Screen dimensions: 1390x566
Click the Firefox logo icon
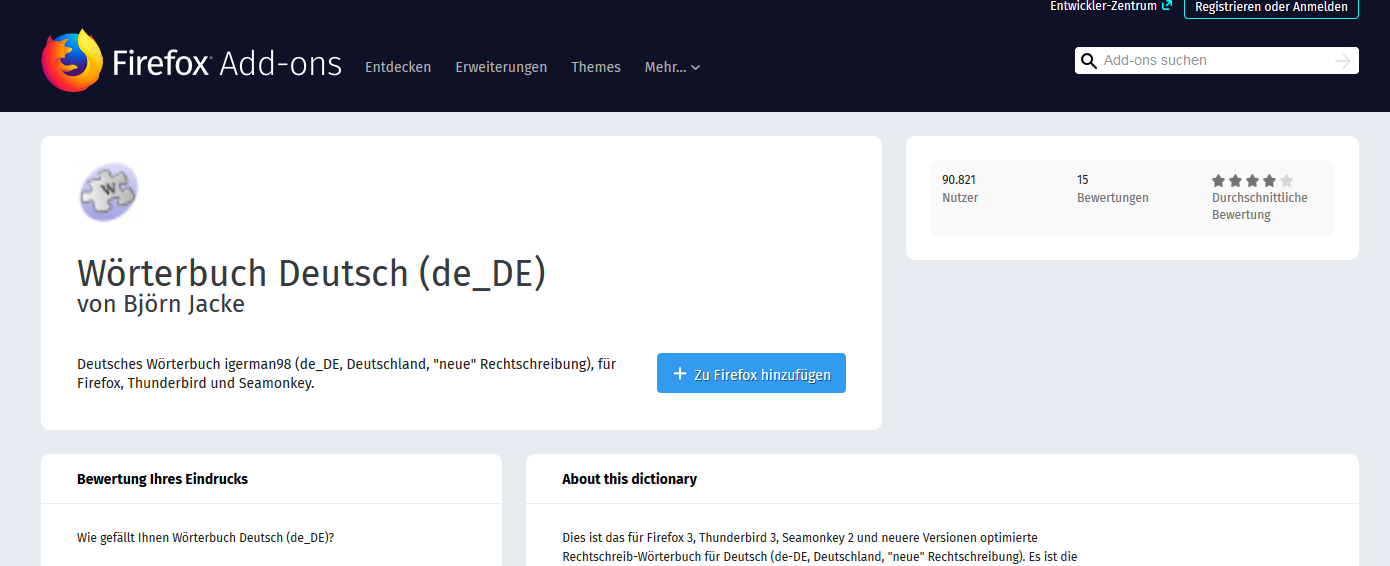point(72,61)
